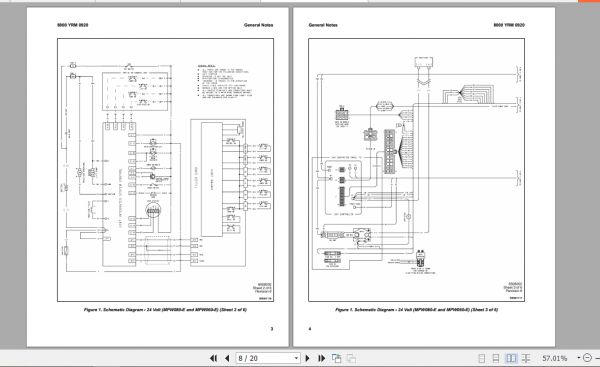Switch to continuous page view
600x367 pixels.
(x=496, y=358)
